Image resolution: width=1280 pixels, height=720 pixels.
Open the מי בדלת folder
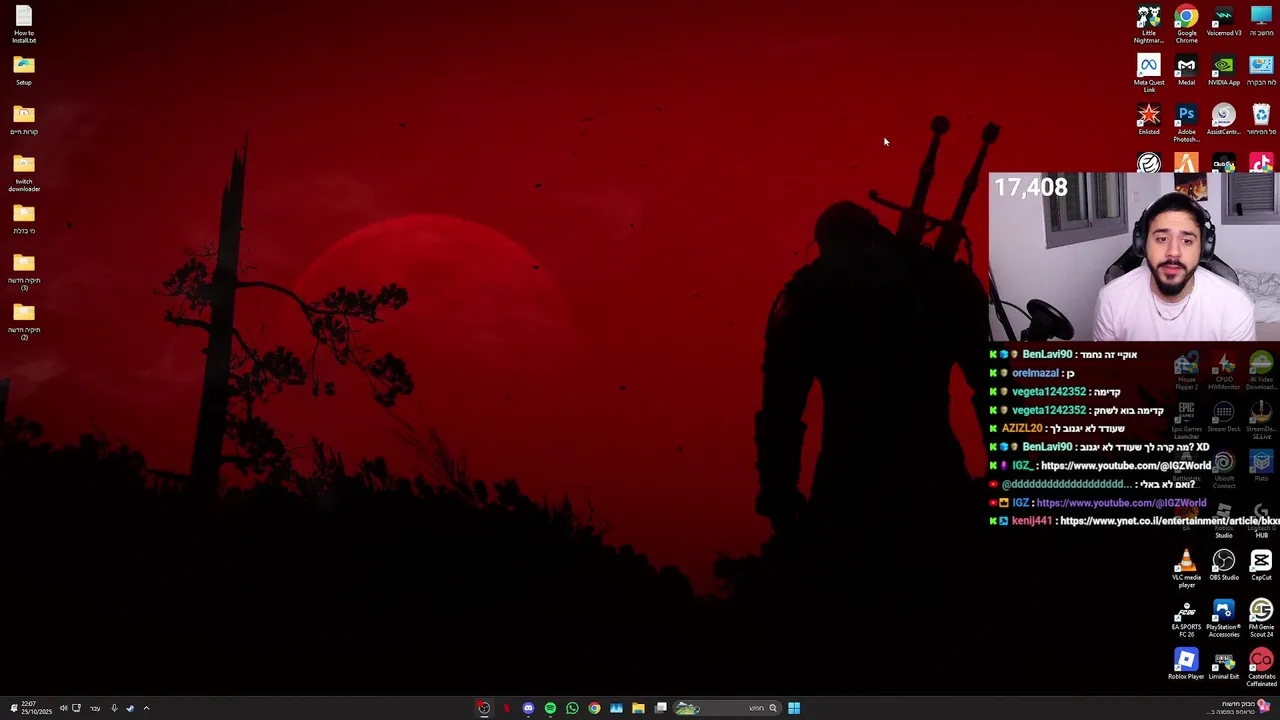[x=24, y=219]
